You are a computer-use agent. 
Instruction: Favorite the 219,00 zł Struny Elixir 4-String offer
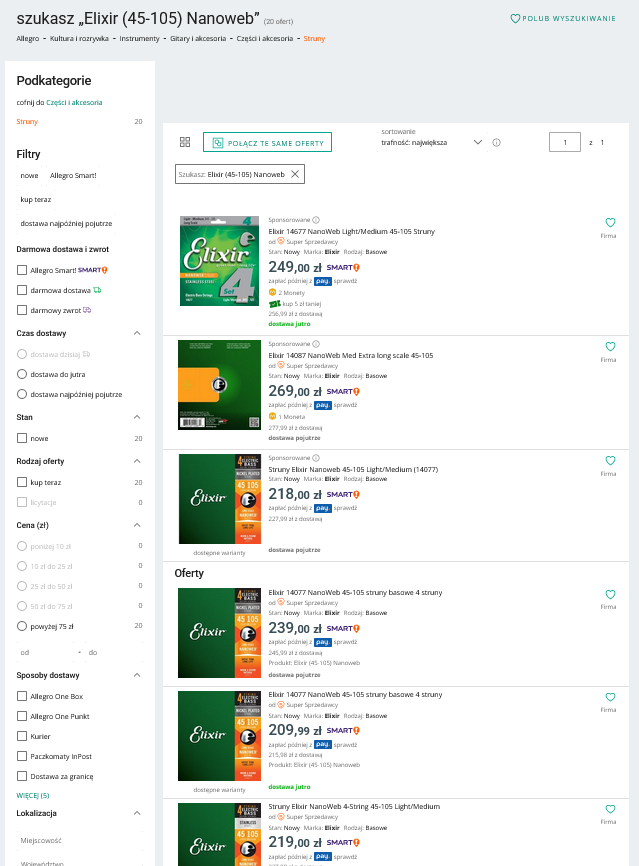click(610, 809)
